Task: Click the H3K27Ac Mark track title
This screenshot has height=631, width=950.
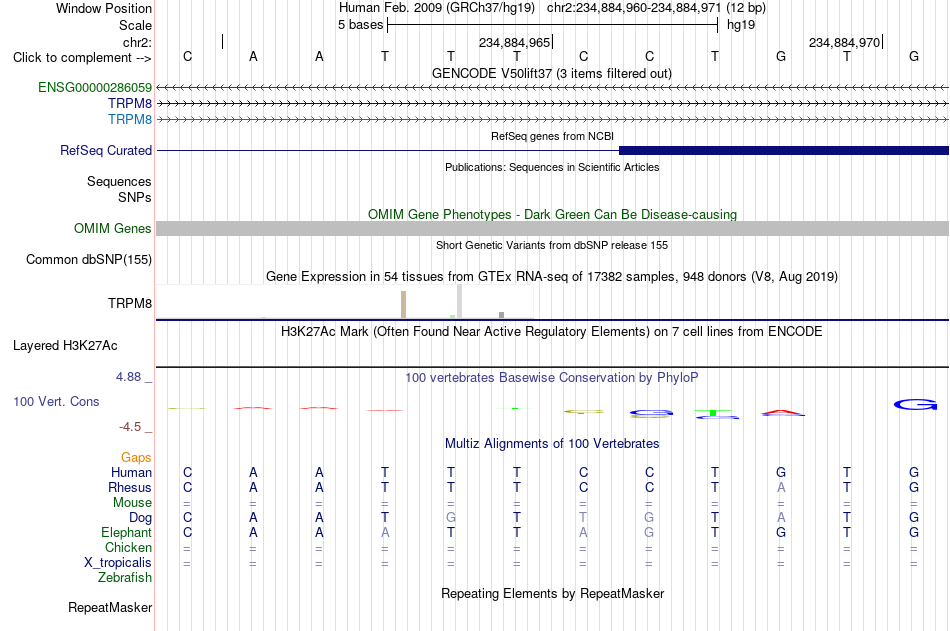Action: (552, 332)
